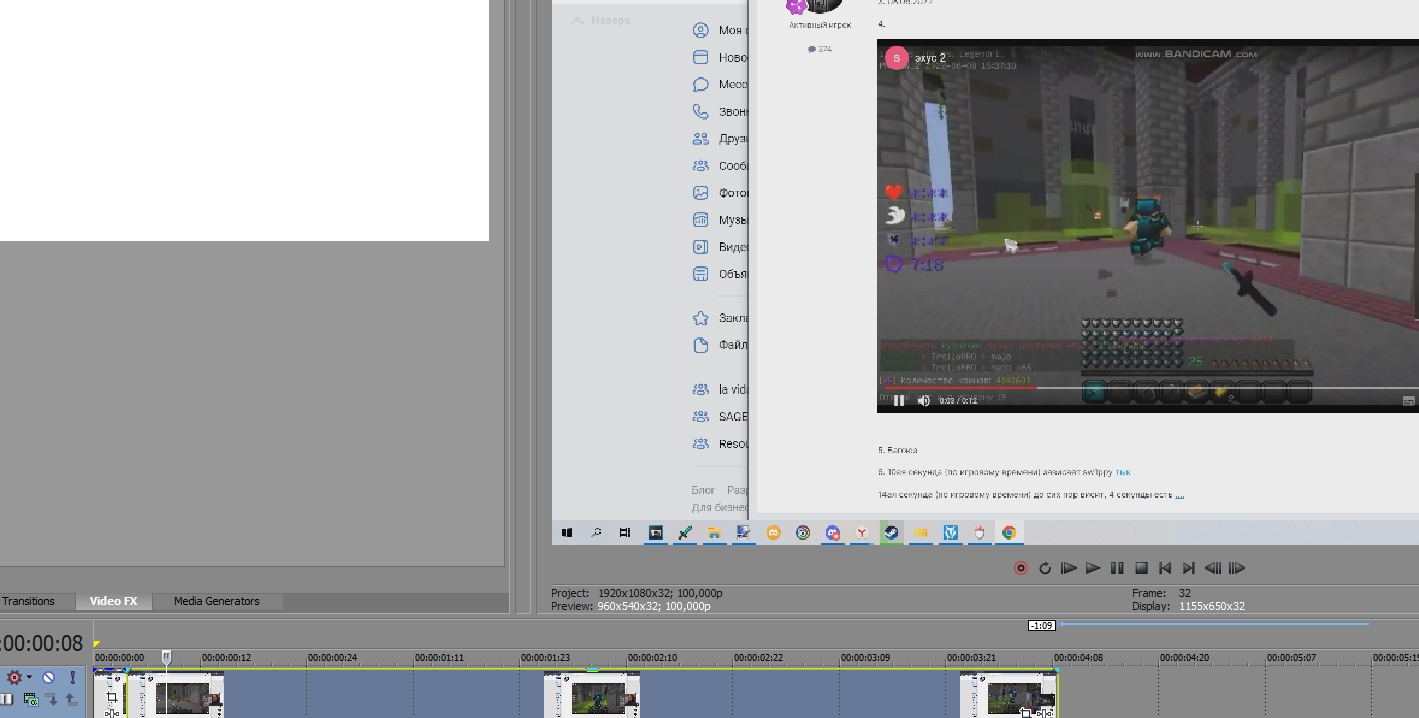This screenshot has height=718, width=1419.
Task: Pause the preview playback
Action: pos(1117,568)
